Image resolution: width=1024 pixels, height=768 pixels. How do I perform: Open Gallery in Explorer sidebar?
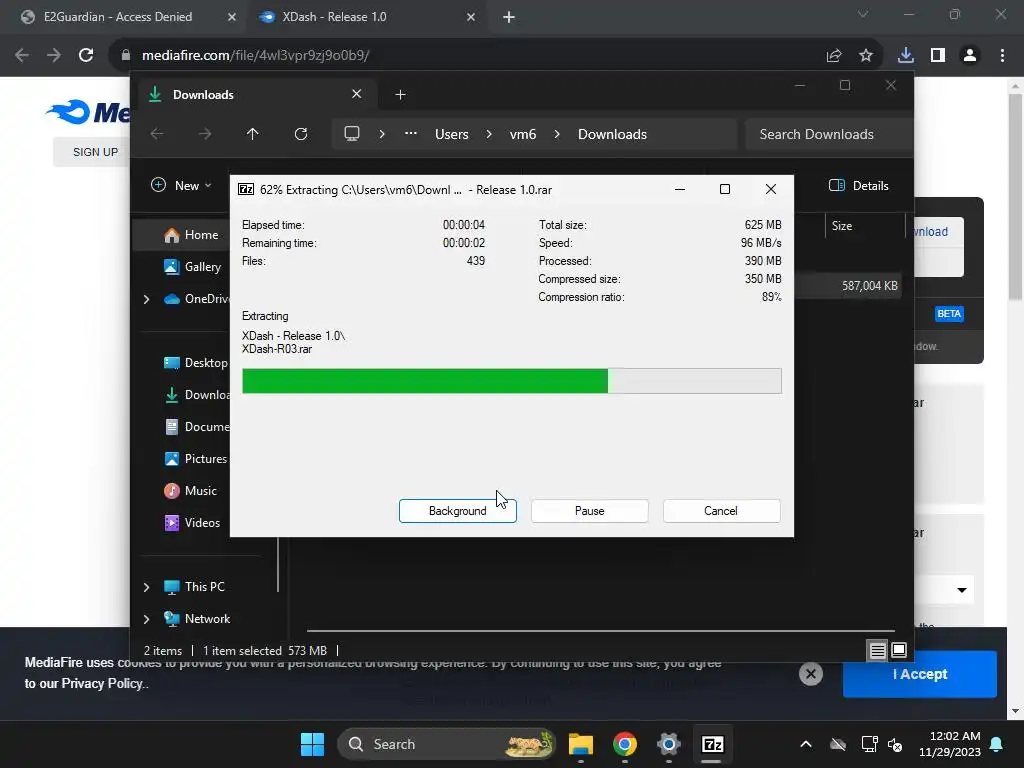tap(193, 266)
